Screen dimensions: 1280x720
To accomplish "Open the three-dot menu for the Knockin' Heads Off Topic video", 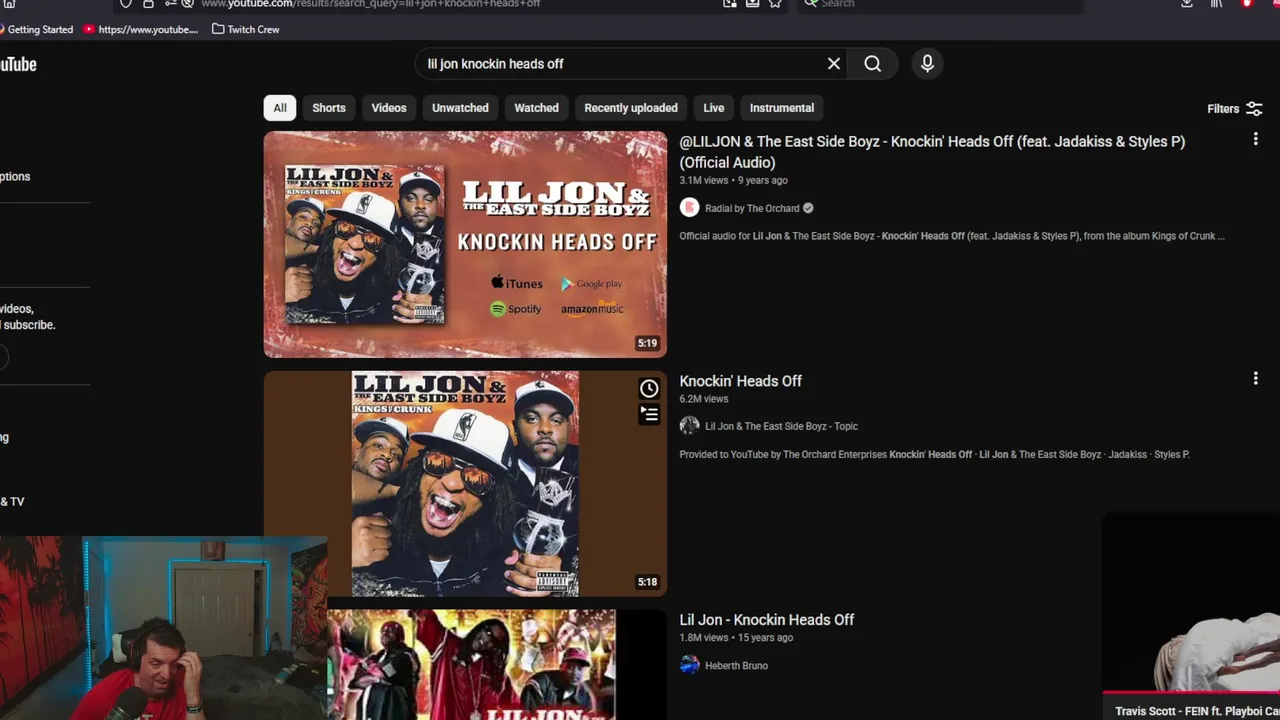I will [x=1255, y=379].
